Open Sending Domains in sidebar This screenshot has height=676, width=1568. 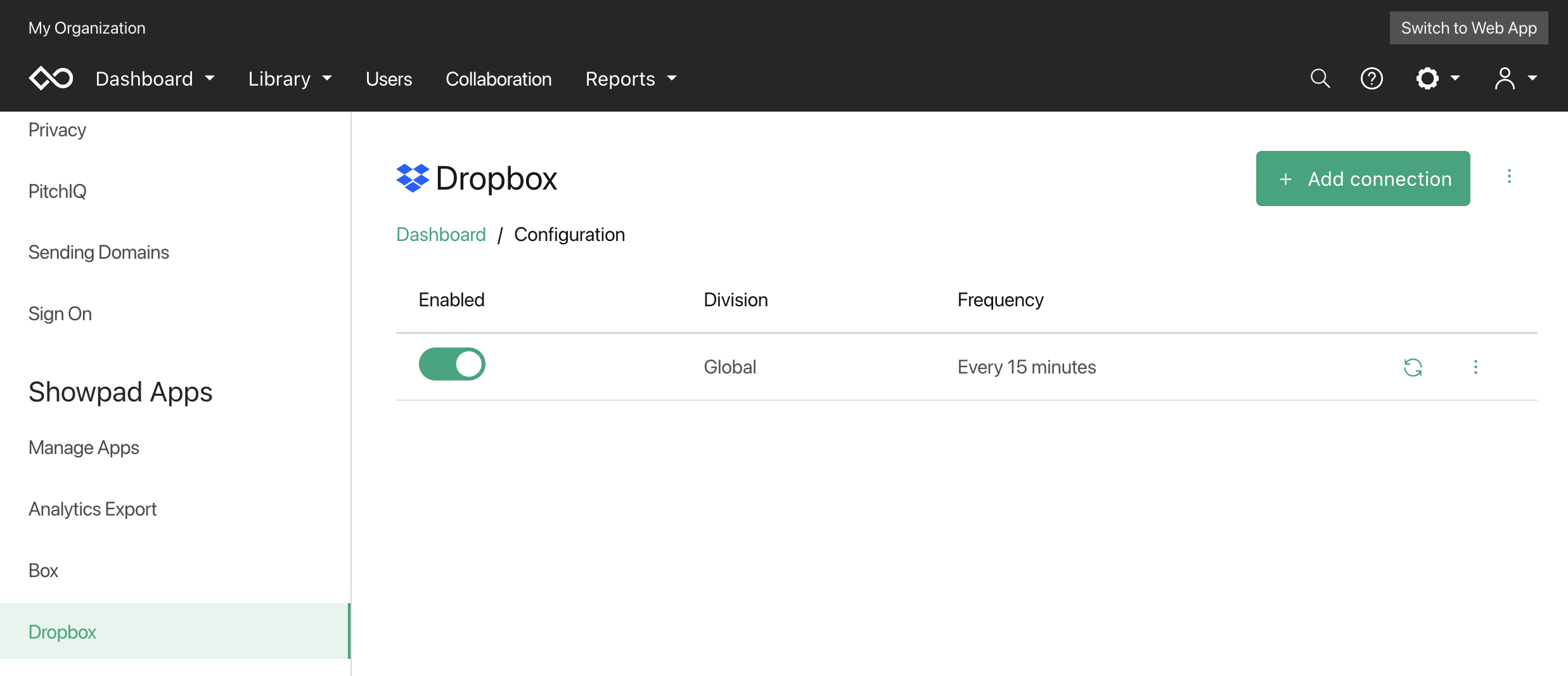[99, 252]
